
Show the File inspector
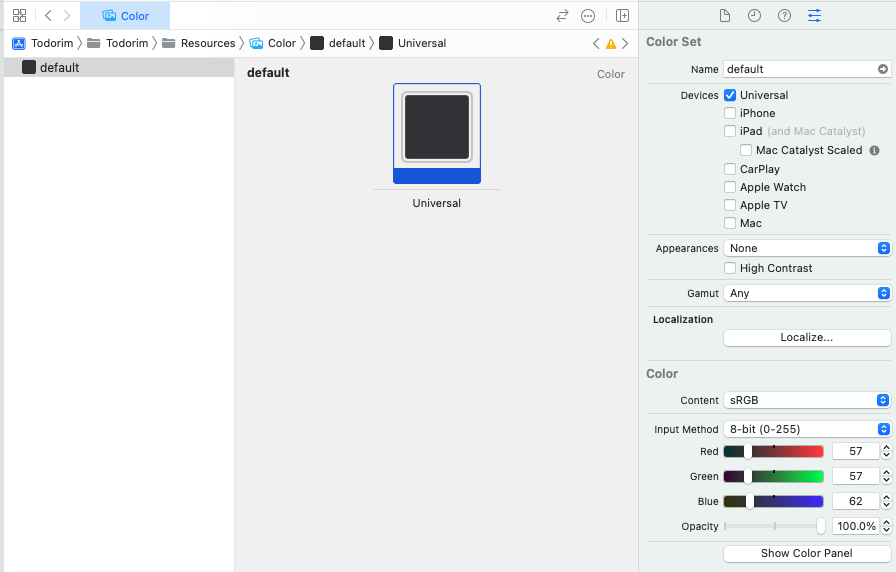(725, 16)
